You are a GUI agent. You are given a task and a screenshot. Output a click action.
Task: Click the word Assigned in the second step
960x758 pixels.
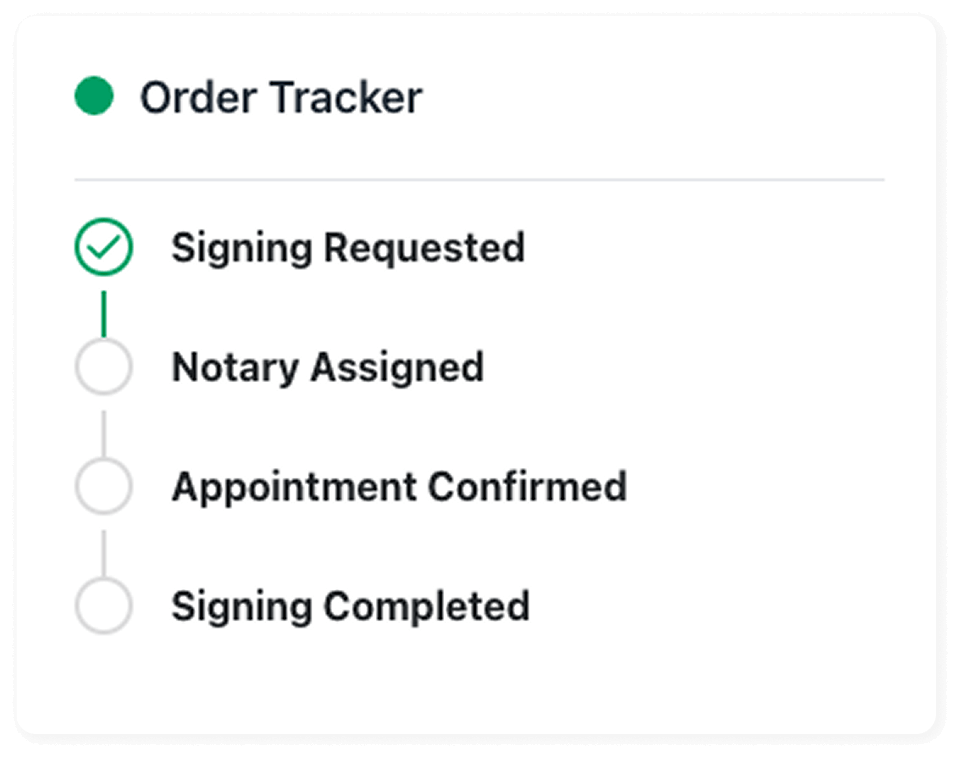tap(397, 368)
